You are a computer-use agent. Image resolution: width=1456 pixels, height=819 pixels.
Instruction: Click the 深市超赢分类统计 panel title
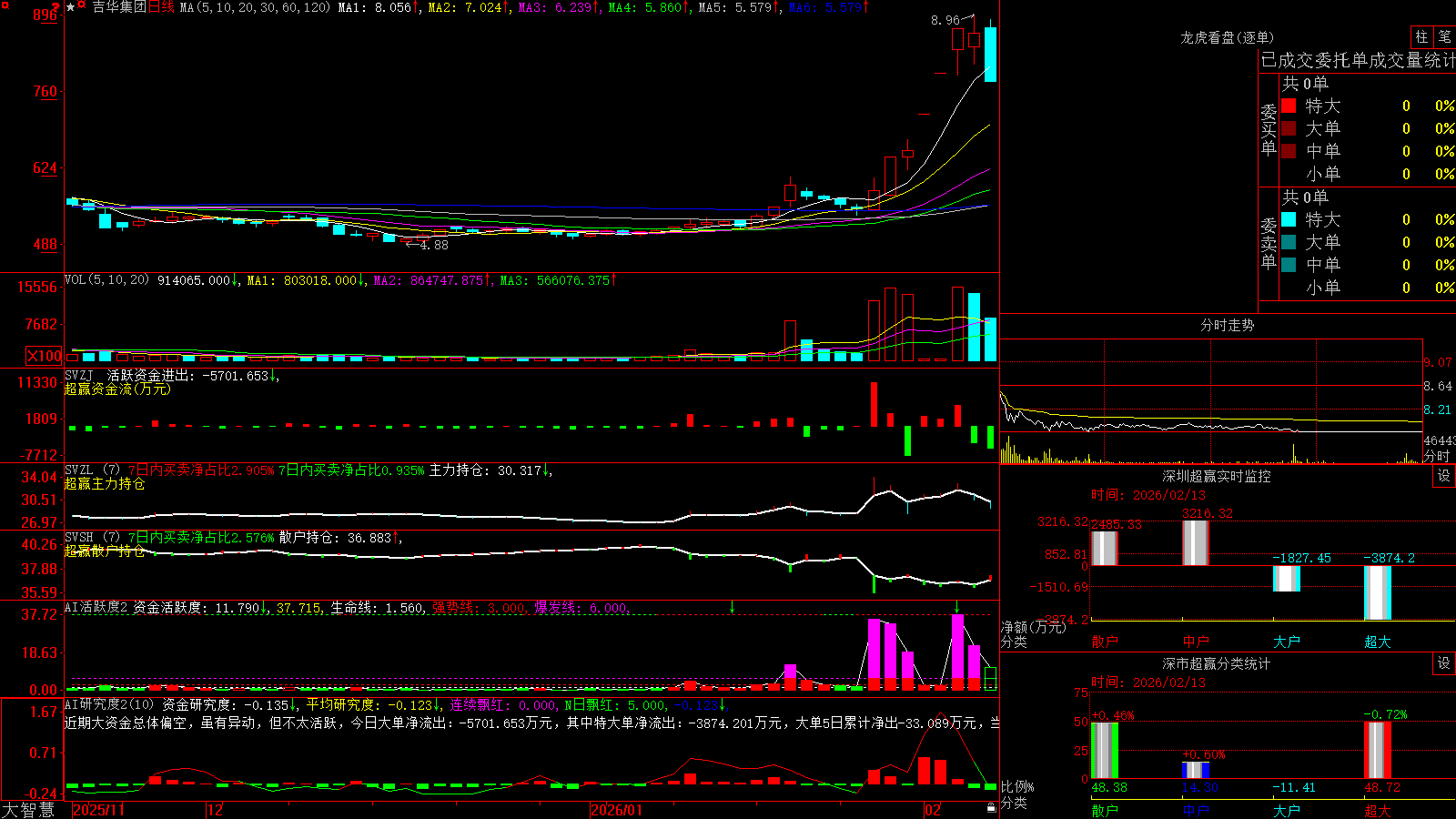pyautogui.click(x=1217, y=663)
